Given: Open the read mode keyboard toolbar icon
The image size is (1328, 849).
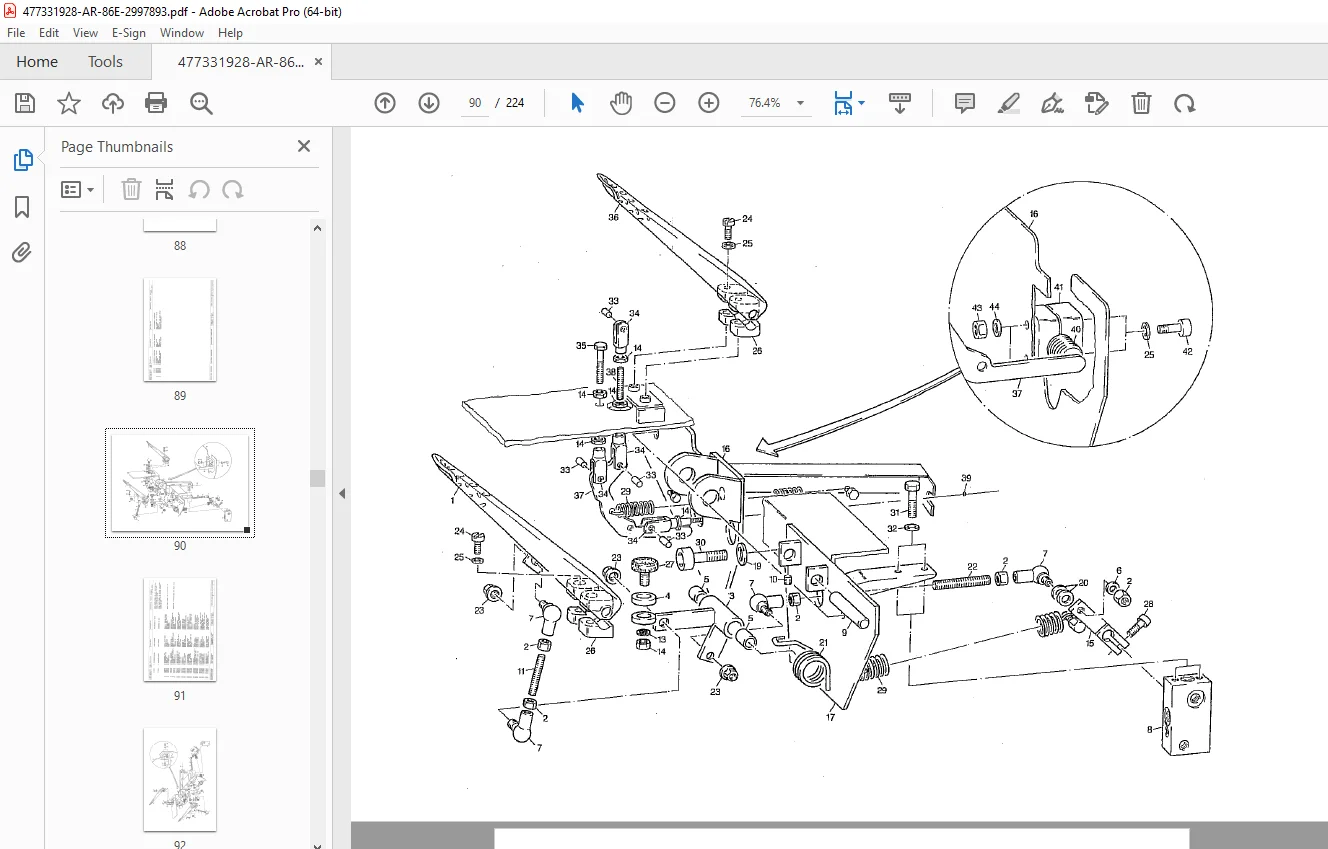Looking at the screenshot, I should click(x=900, y=103).
